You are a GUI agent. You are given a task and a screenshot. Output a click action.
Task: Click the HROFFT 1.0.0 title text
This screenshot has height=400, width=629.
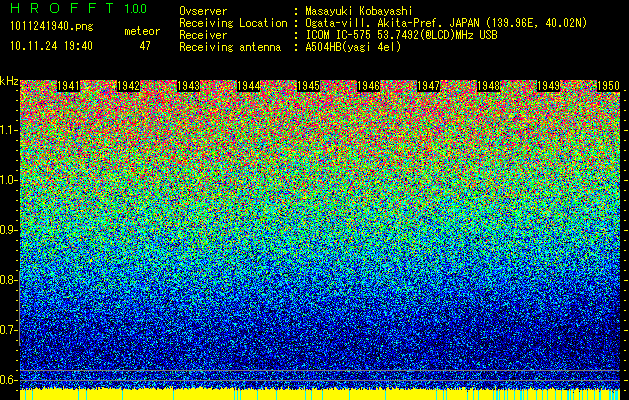click(79, 8)
